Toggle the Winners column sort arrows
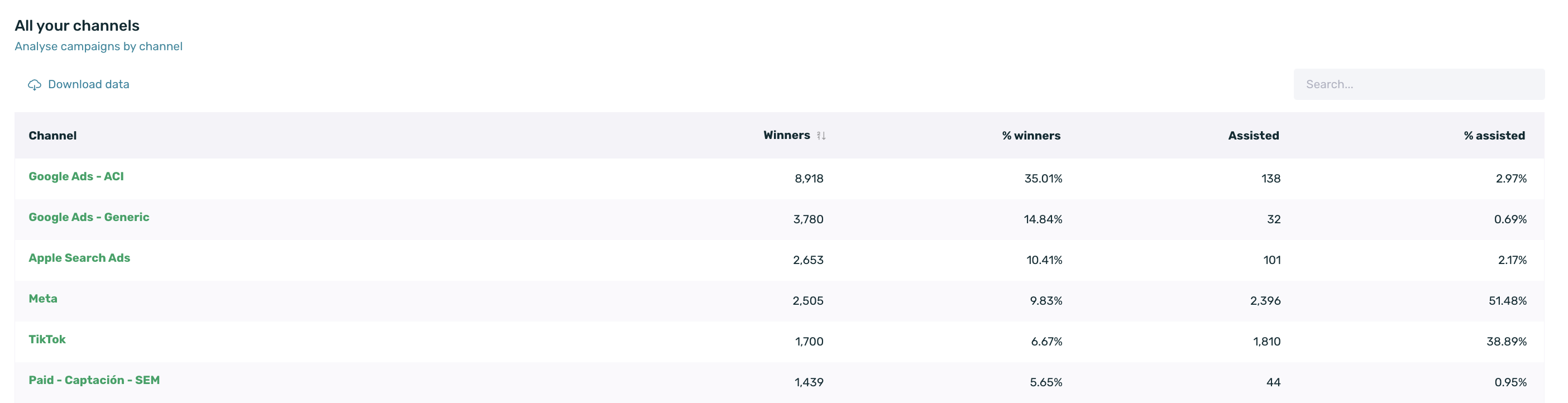 click(x=820, y=136)
